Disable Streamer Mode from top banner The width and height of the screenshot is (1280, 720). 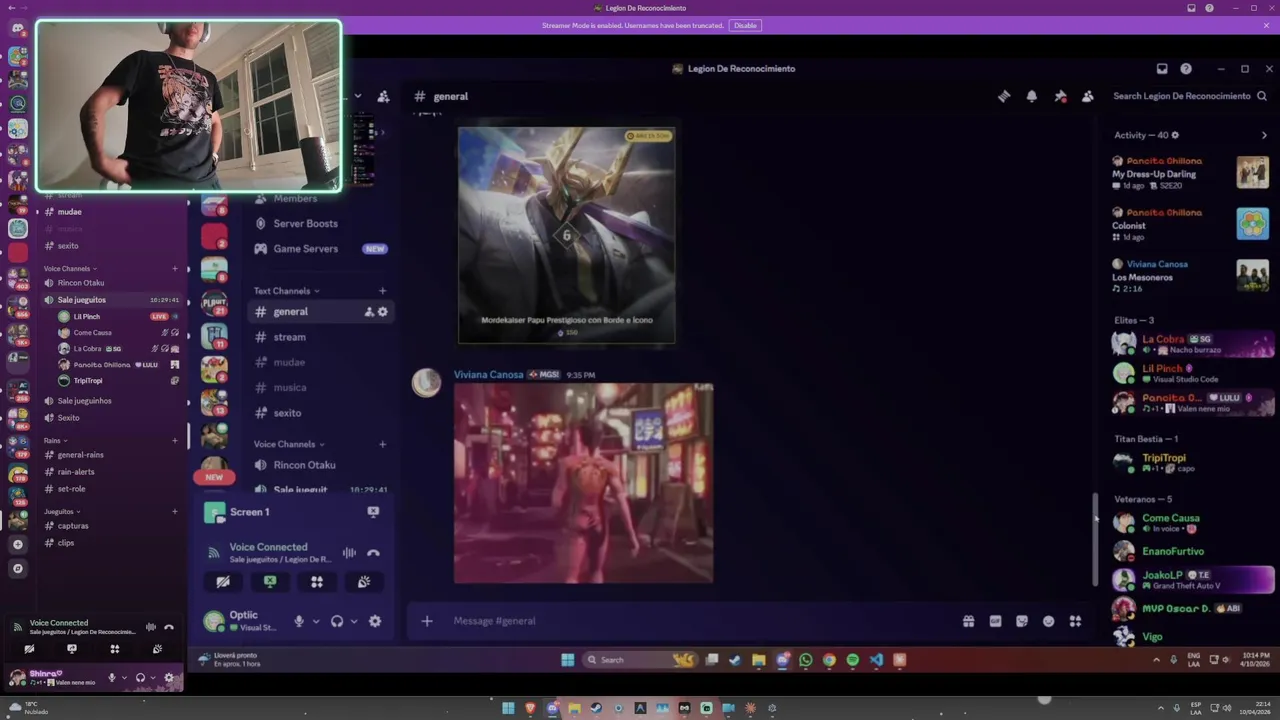[x=745, y=25]
